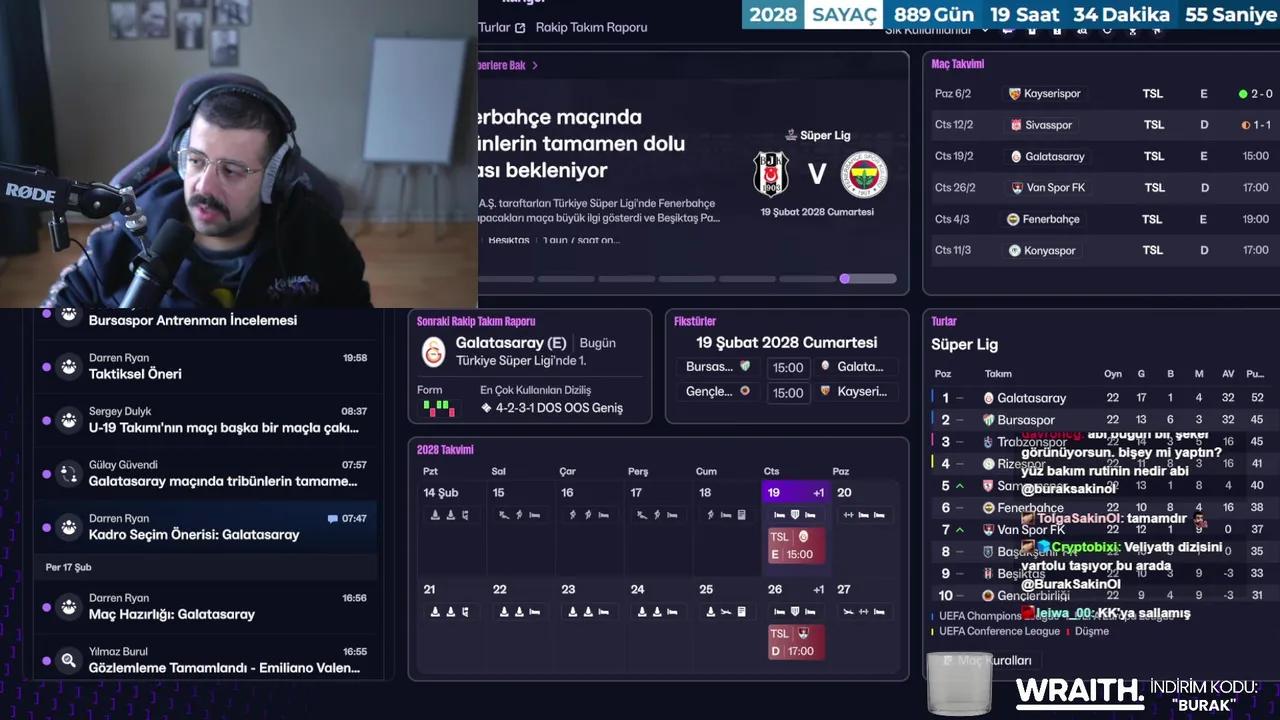
Task: Click the Maç Hazırlığı: Galatasaray staff icon
Action: [x=68, y=606]
